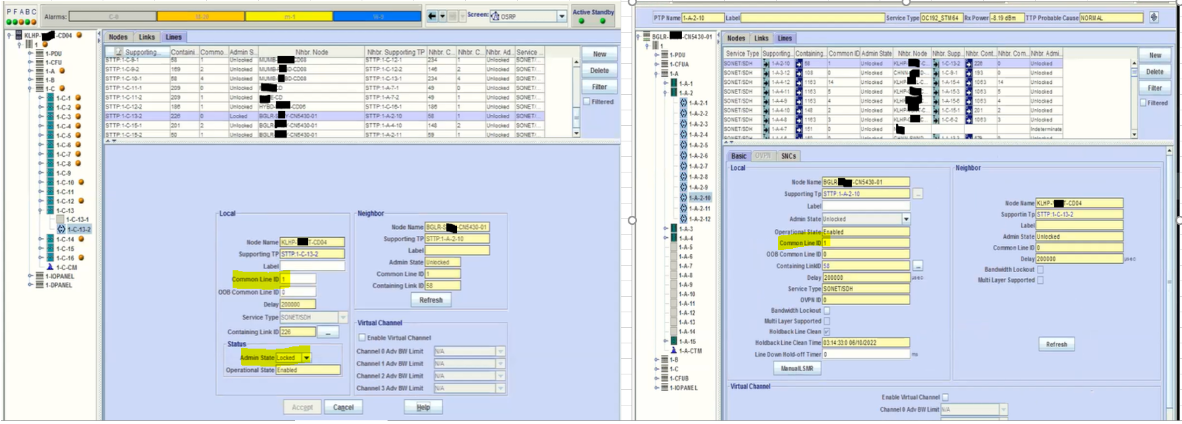
Task: Click the 1-A-CTM module icon
Action: click(673, 350)
